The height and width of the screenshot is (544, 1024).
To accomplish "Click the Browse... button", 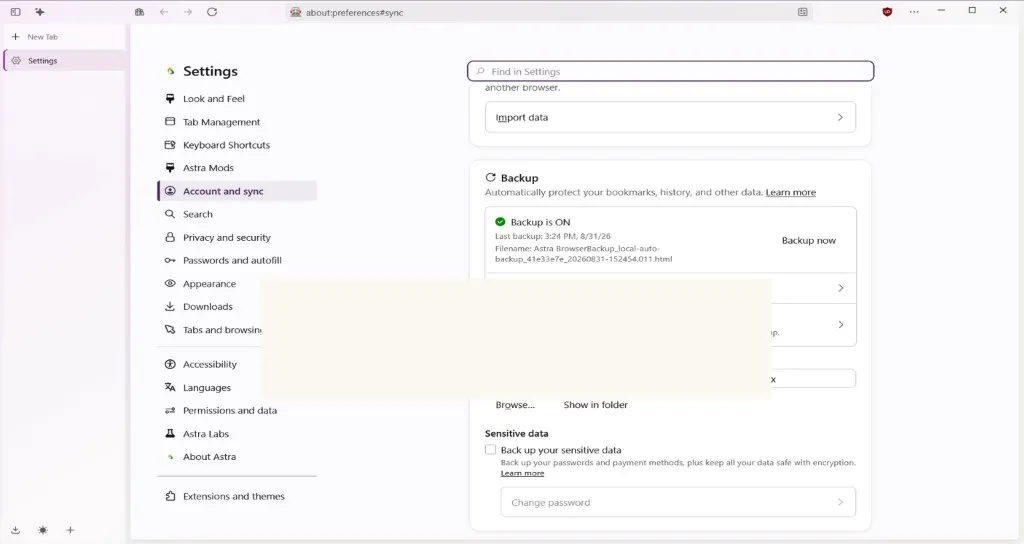I will click(515, 405).
